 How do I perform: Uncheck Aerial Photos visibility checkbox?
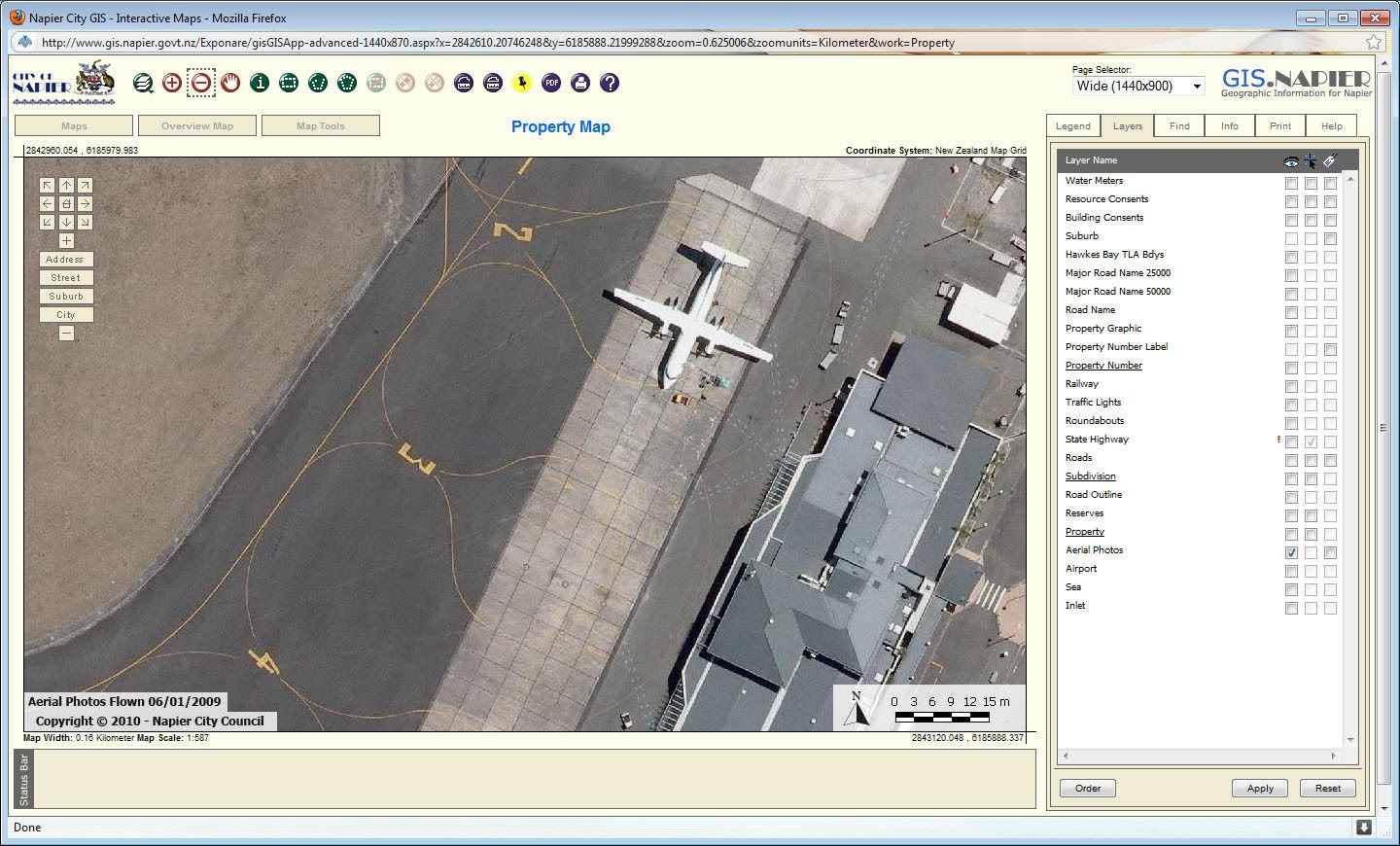tap(1291, 552)
